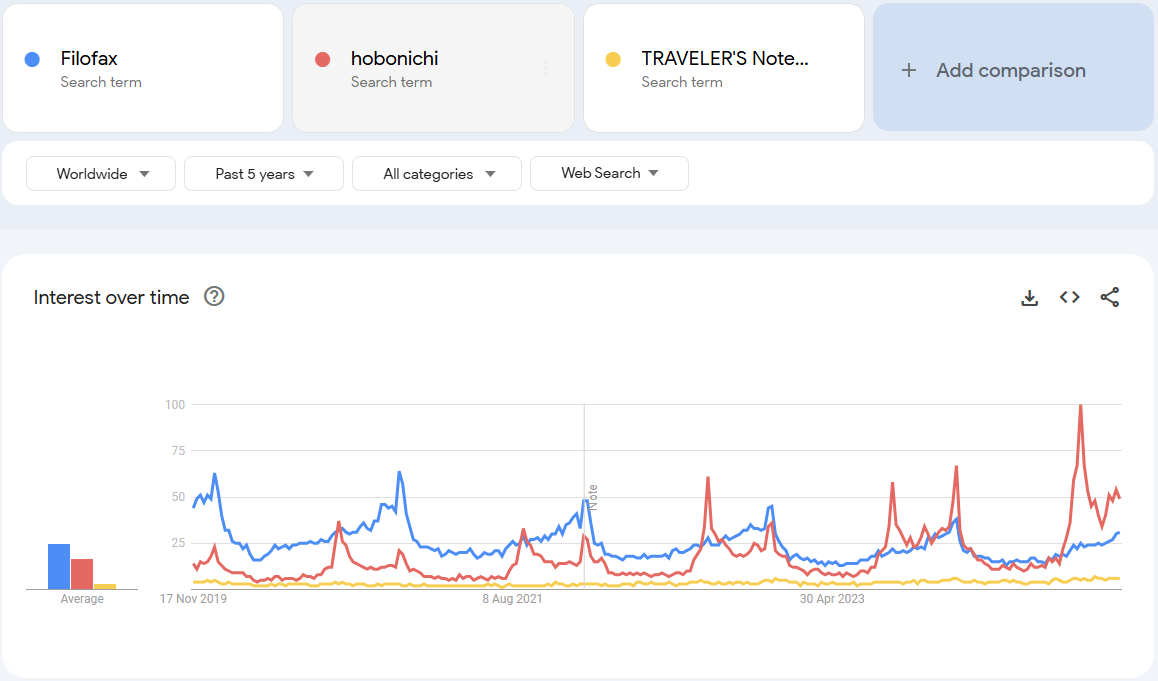Click the red hobonichi average bar
Image resolution: width=1158 pixels, height=681 pixels.
point(82,574)
